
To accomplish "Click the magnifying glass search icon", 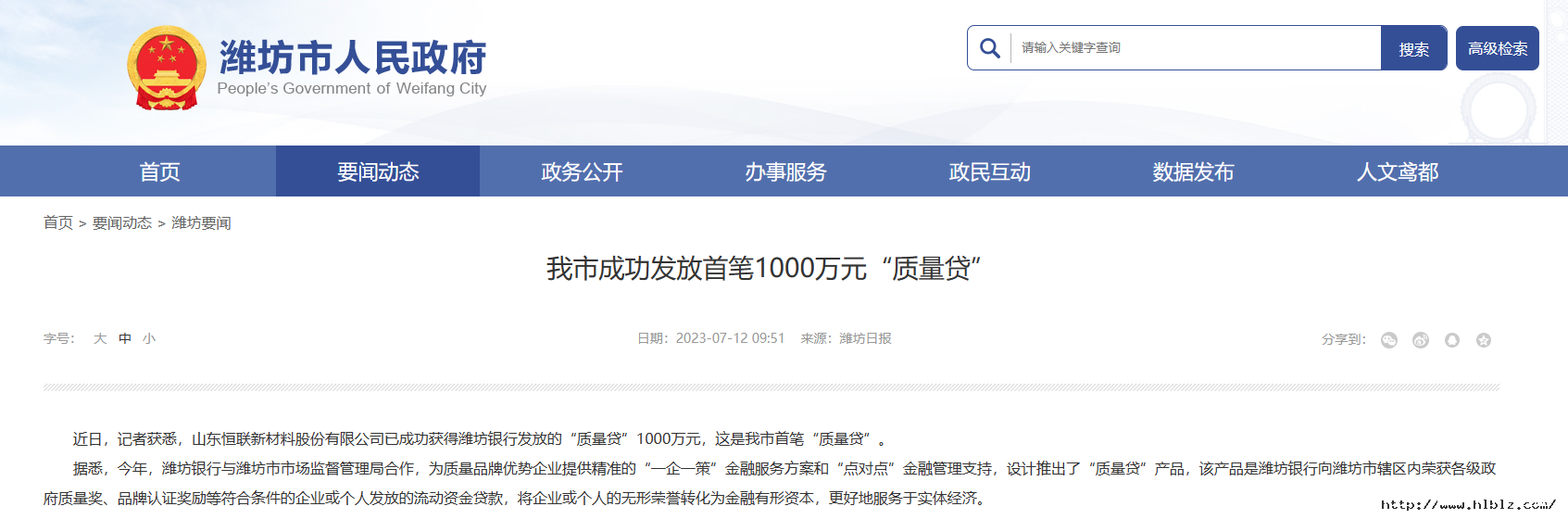I will pyautogui.click(x=989, y=48).
